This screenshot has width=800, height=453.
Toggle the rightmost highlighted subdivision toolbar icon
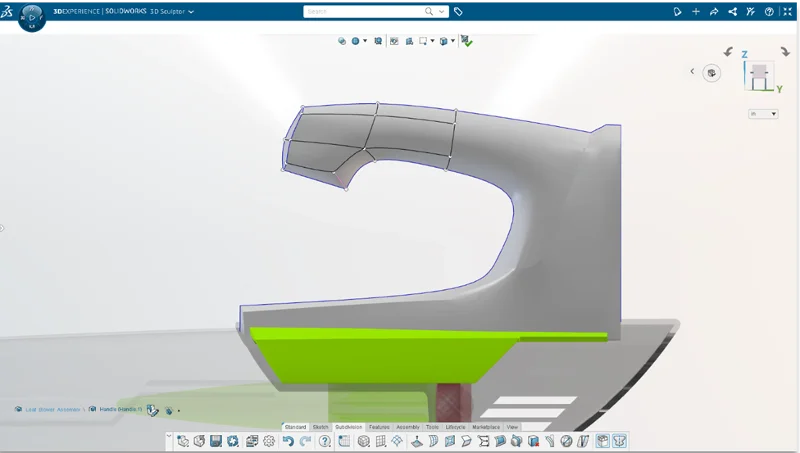tap(619, 441)
